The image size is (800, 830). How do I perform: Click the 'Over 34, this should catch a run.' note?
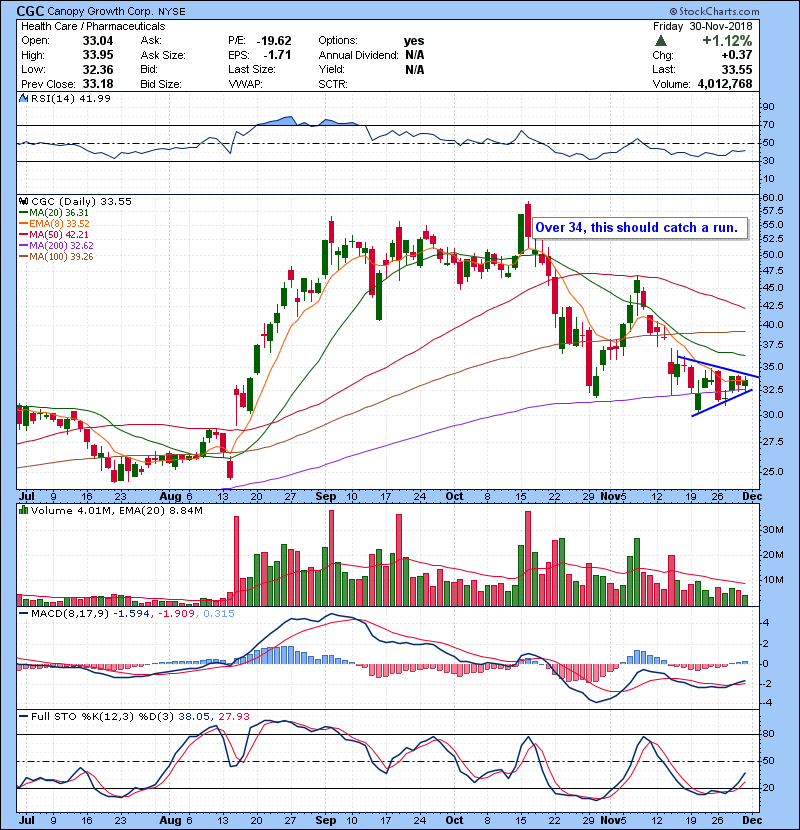640,228
